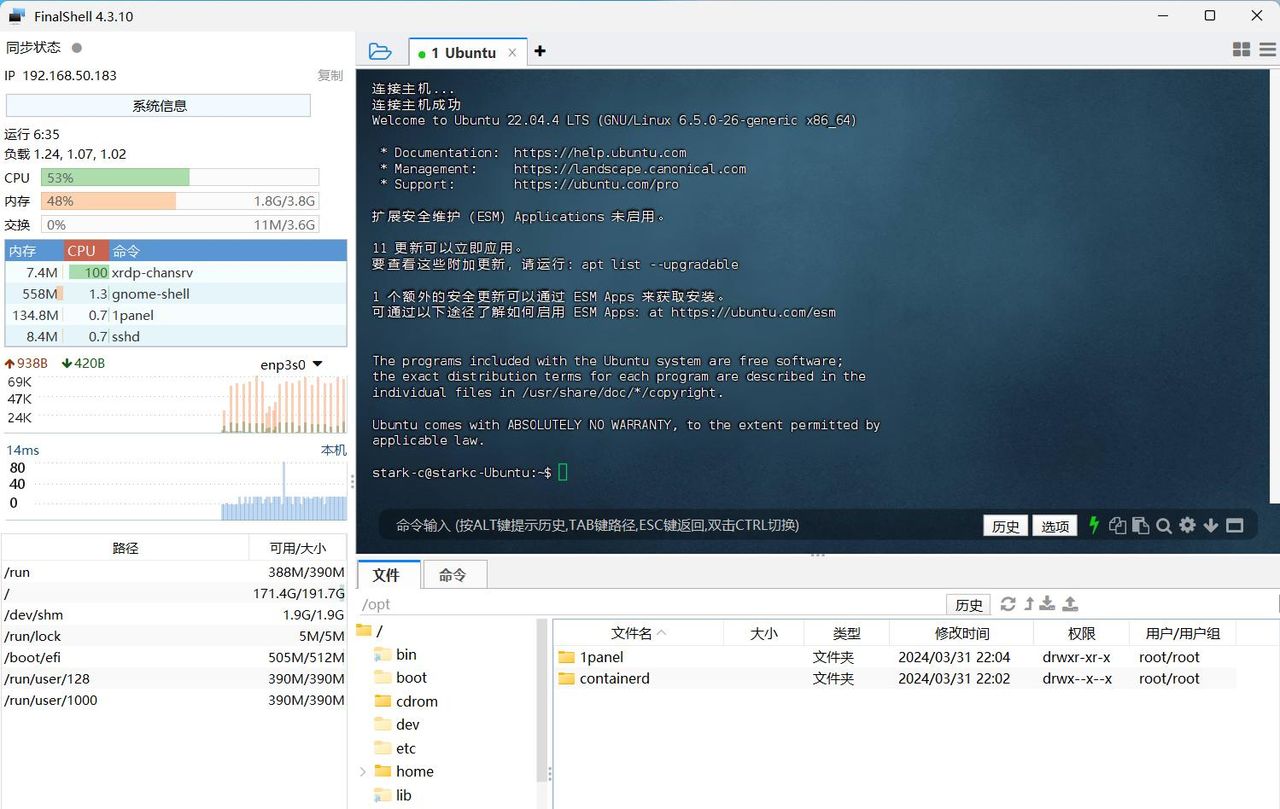
Task: Open the grid layout view icon
Action: point(1241,50)
